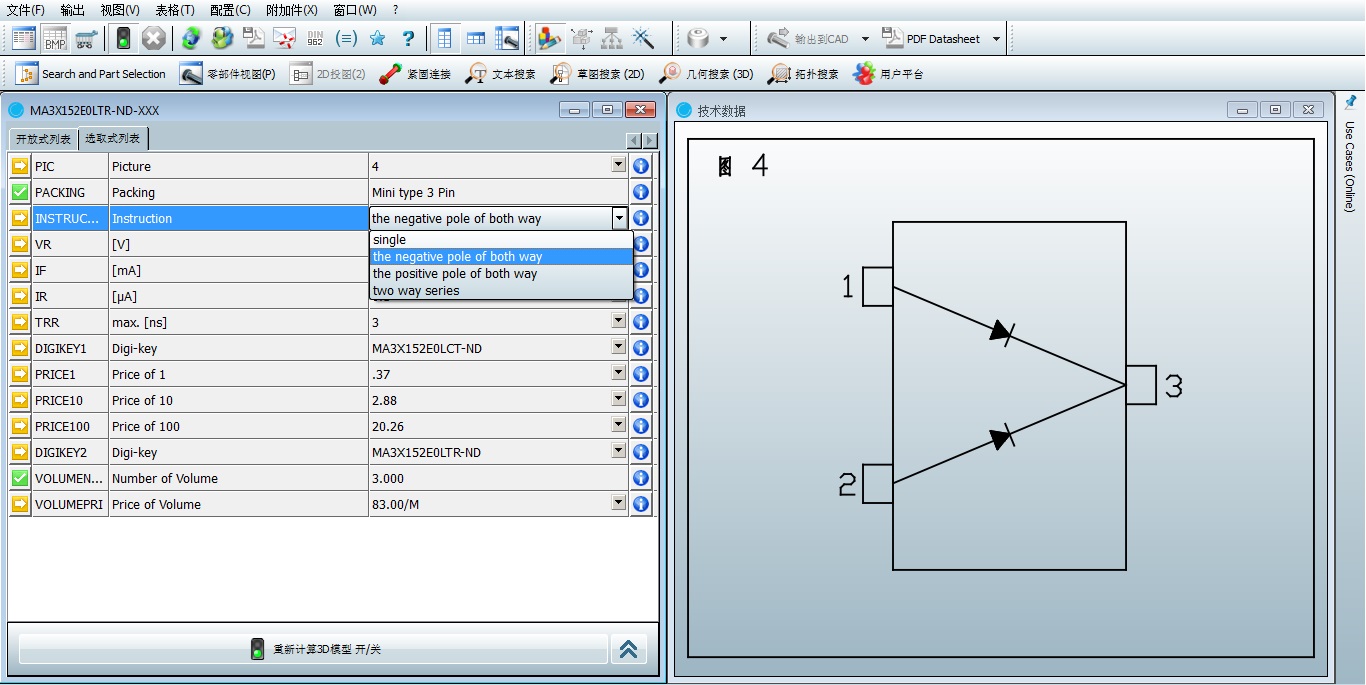Expand the PDF Datasheet dropdown arrow
The height and width of the screenshot is (685, 1366).
coord(996,39)
